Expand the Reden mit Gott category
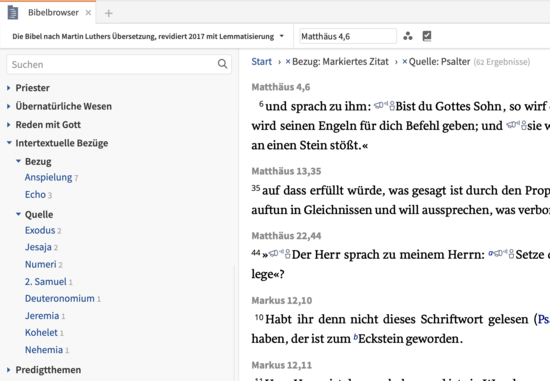 tap(9, 125)
